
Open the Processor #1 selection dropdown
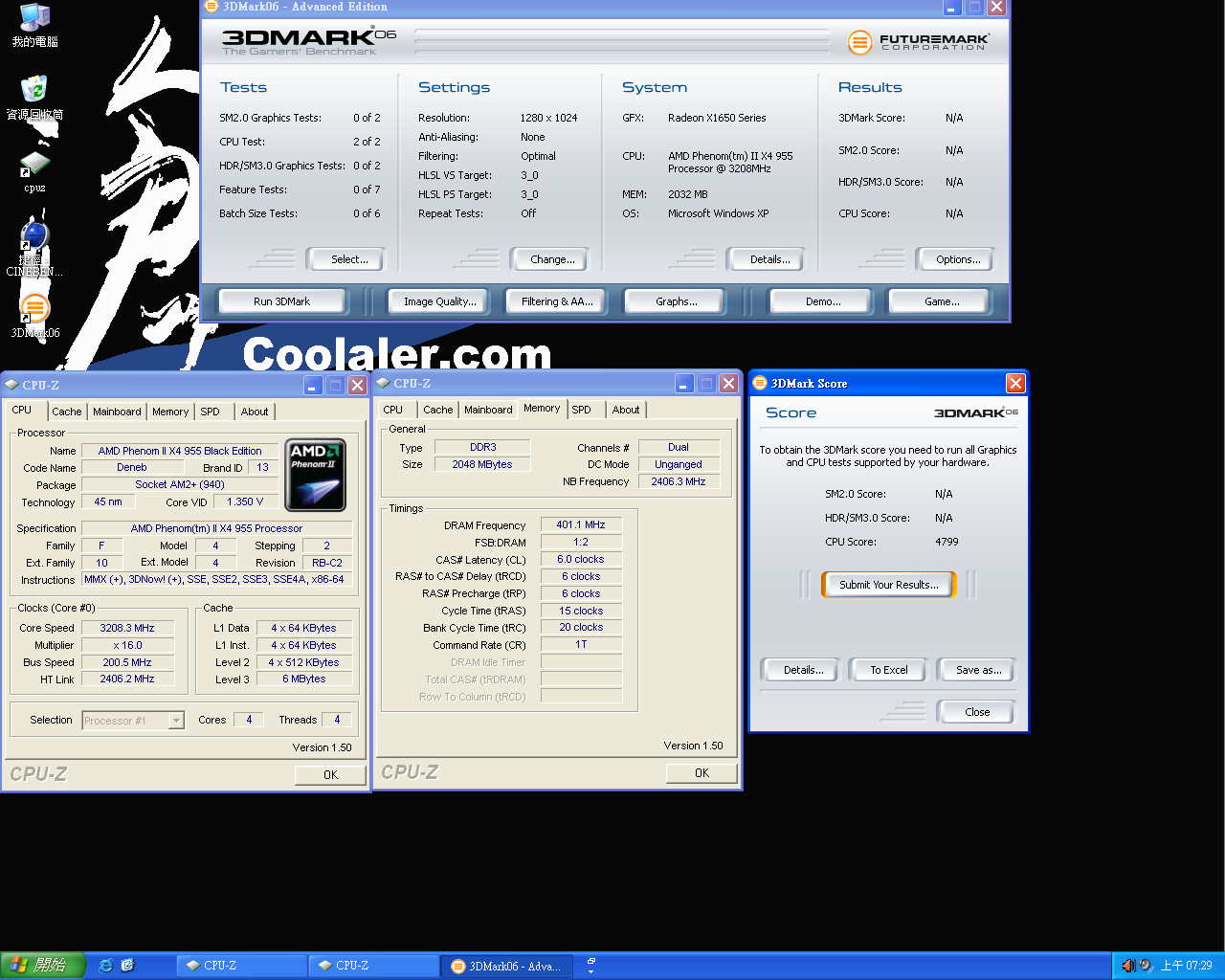(133, 721)
